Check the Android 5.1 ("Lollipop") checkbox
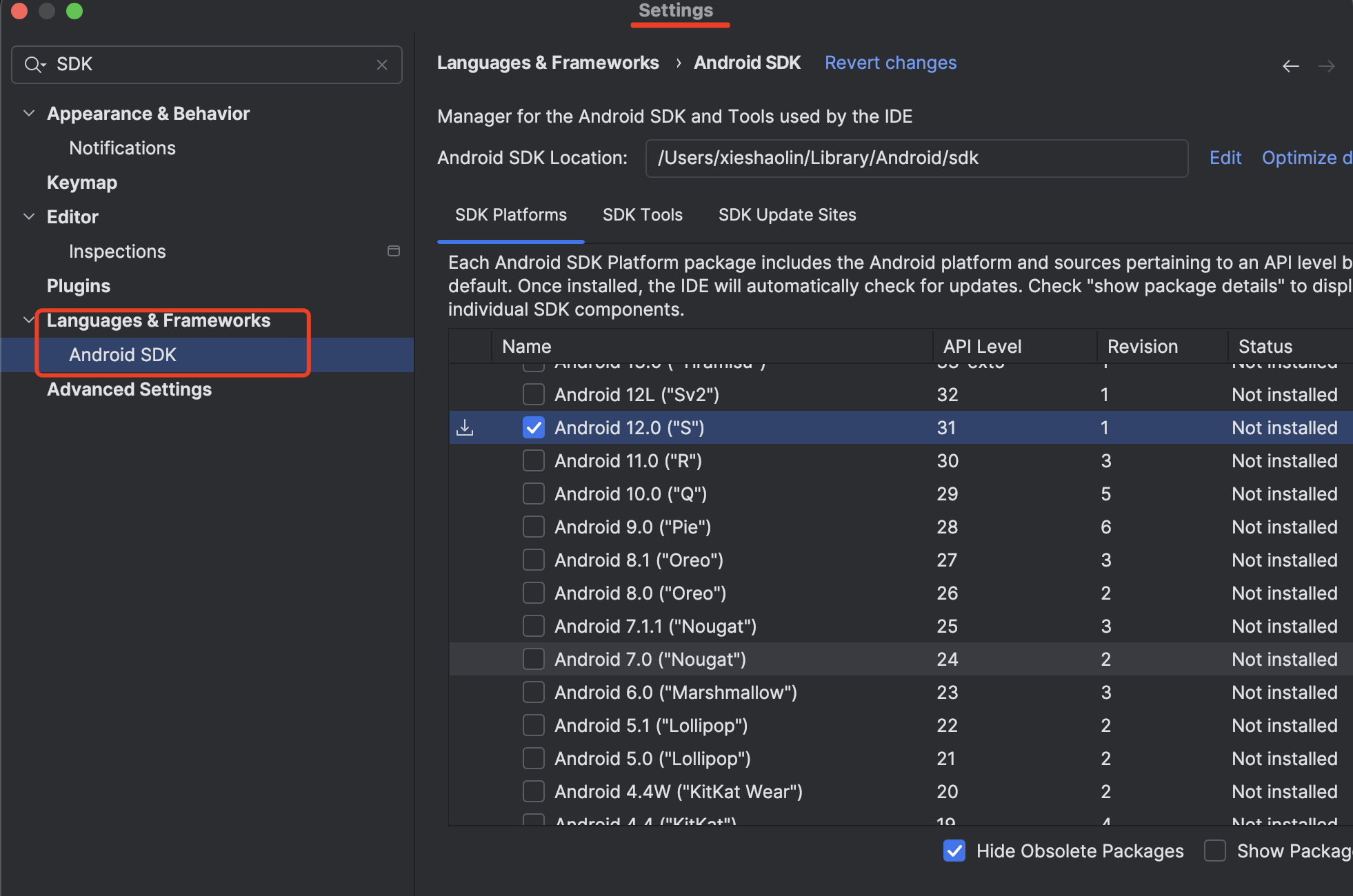 point(534,725)
